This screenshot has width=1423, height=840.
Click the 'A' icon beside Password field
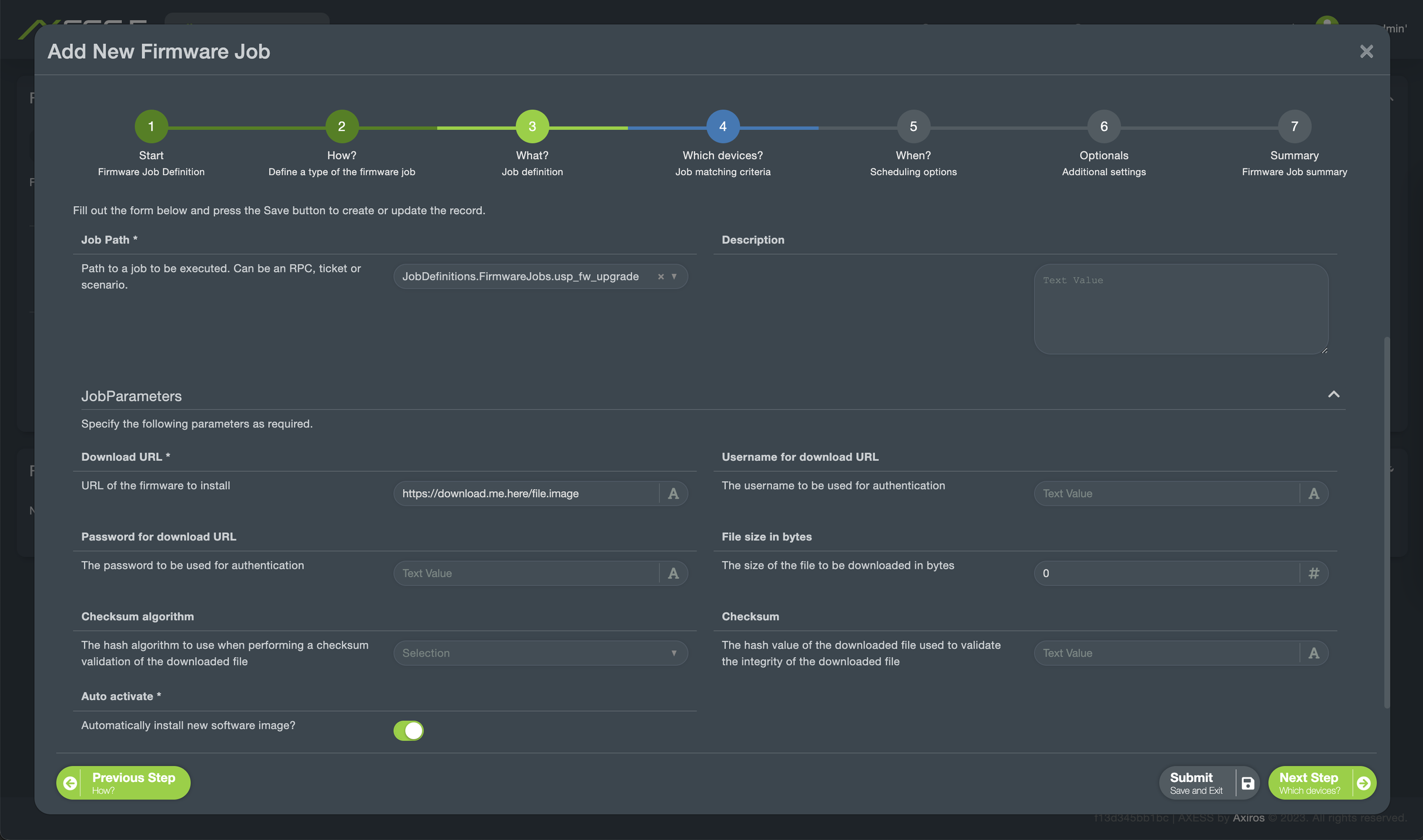pyautogui.click(x=673, y=573)
